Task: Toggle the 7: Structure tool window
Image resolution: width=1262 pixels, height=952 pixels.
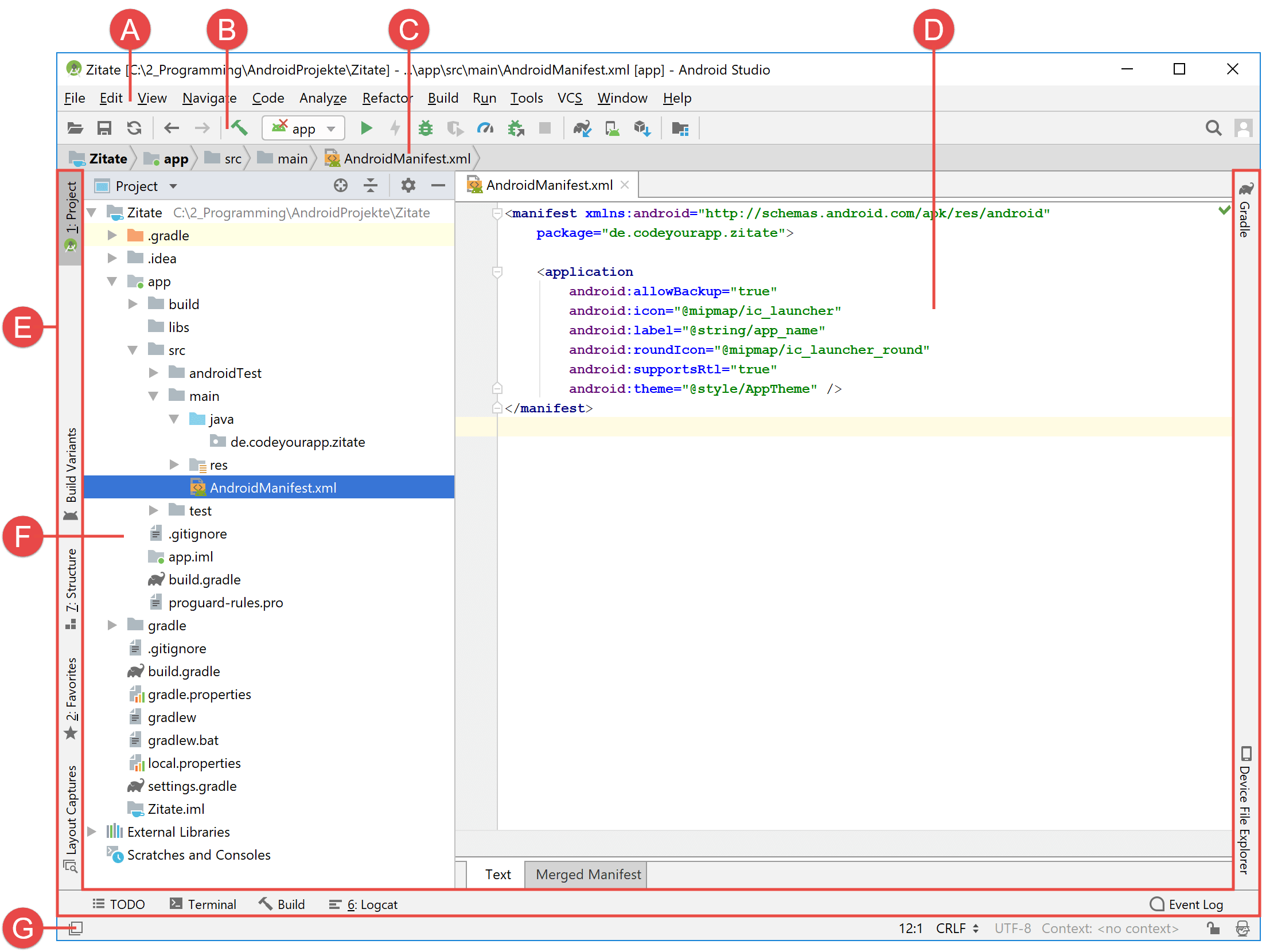Action: pyautogui.click(x=71, y=589)
